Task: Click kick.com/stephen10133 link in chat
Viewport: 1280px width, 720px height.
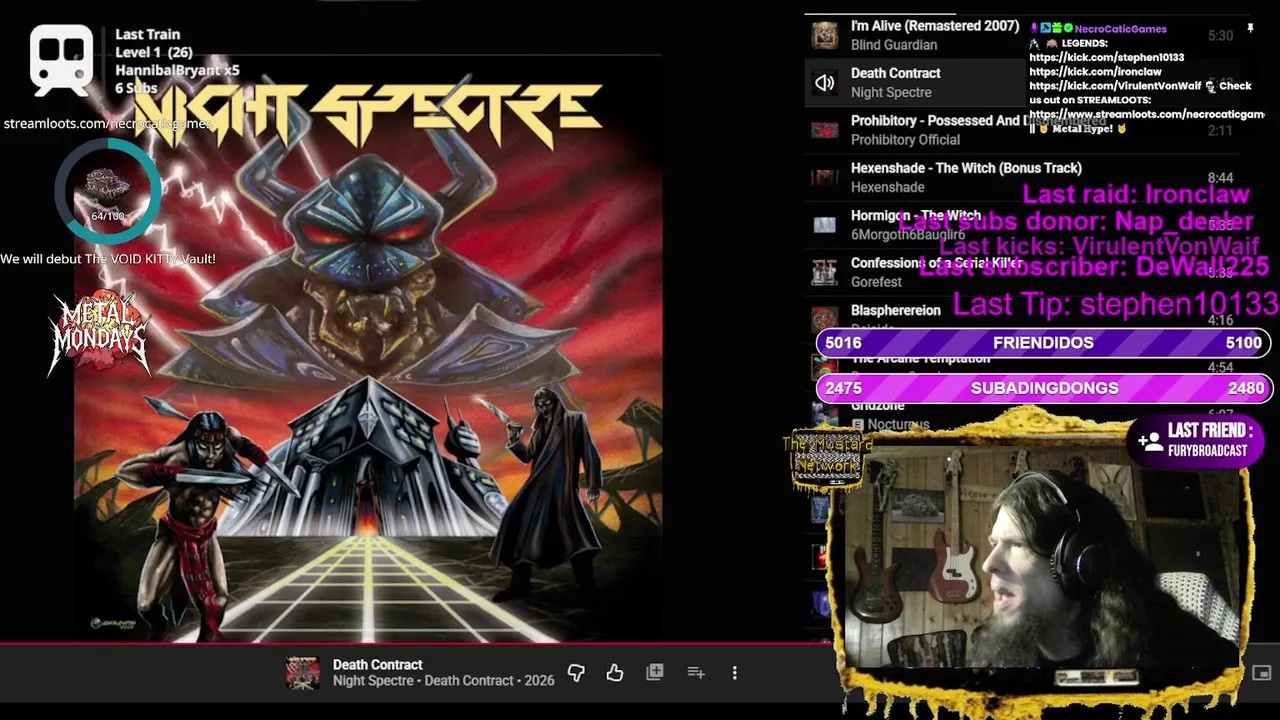Action: click(1106, 58)
